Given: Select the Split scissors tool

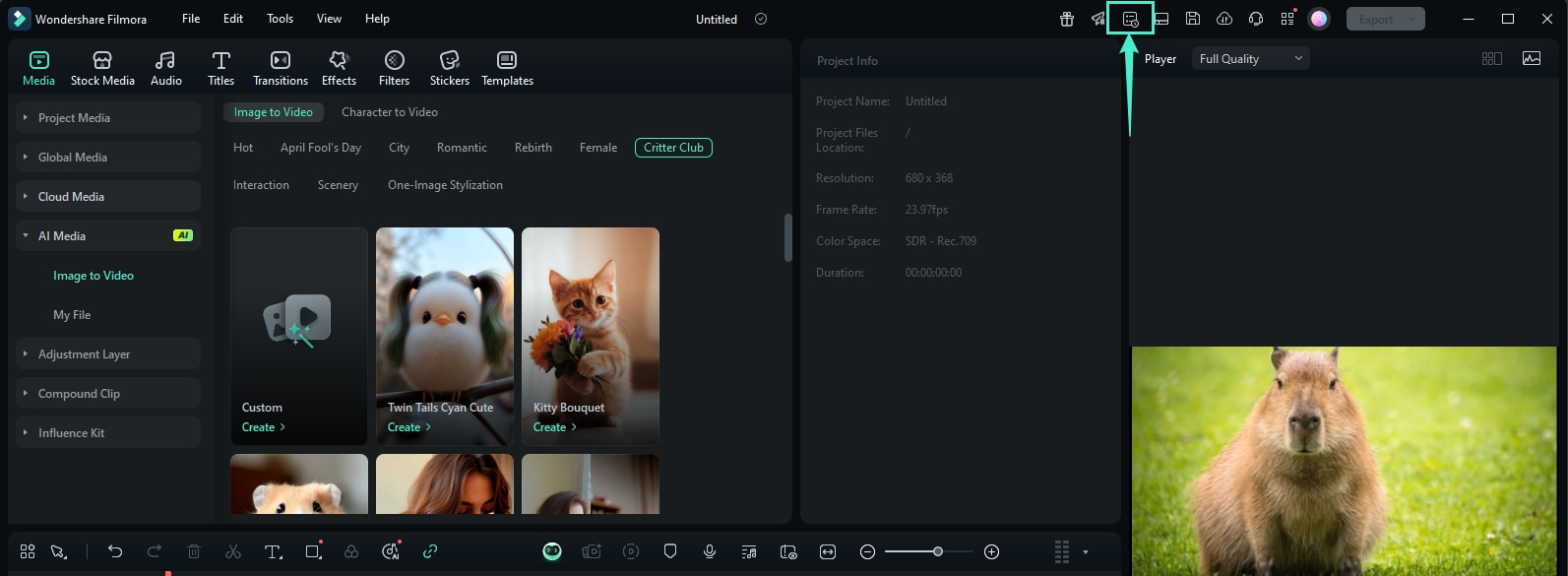Looking at the screenshot, I should 233,551.
